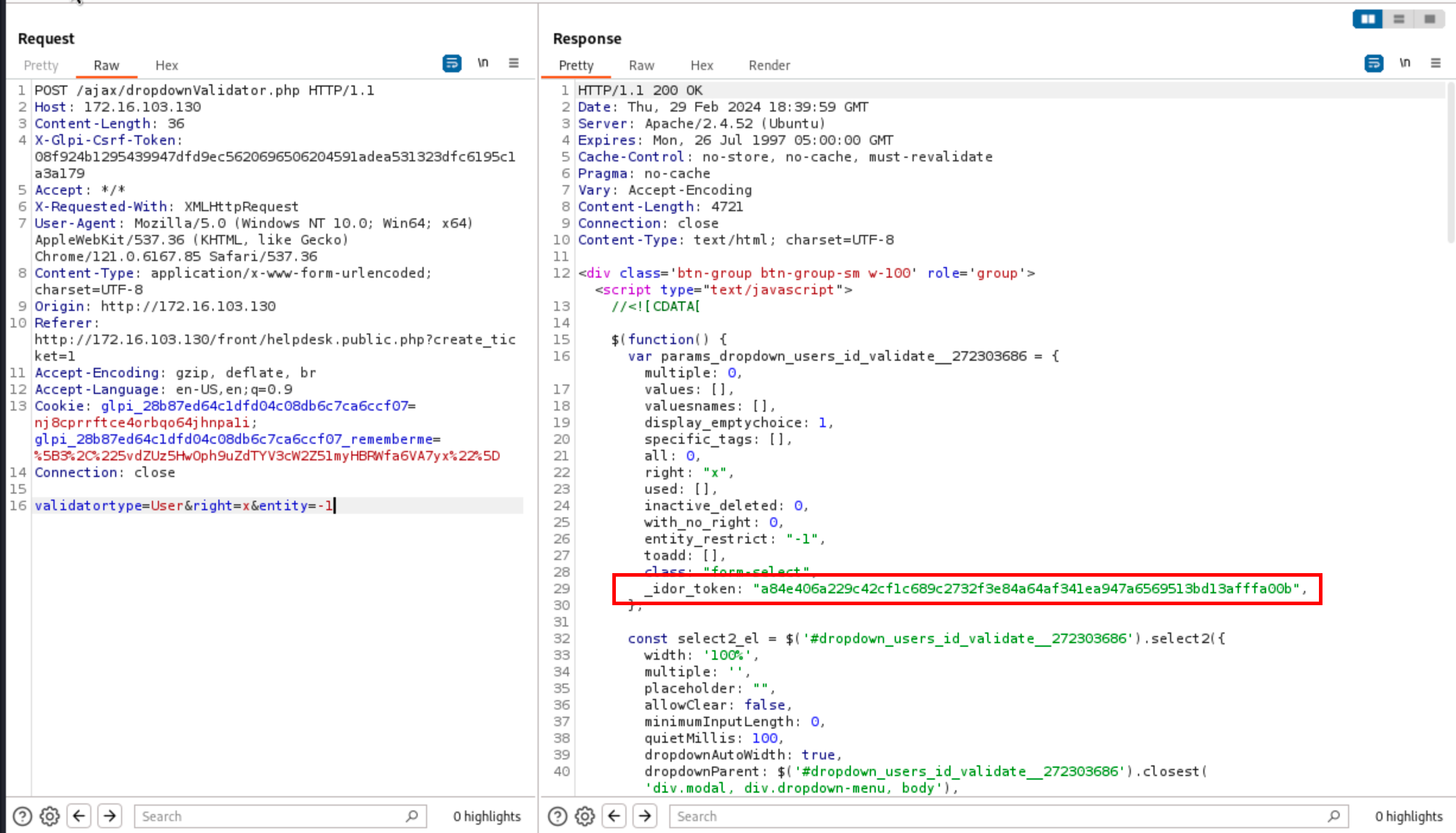Image resolution: width=1456 pixels, height=833 pixels.
Task: Click the Origin header line in request
Action: [x=155, y=306]
